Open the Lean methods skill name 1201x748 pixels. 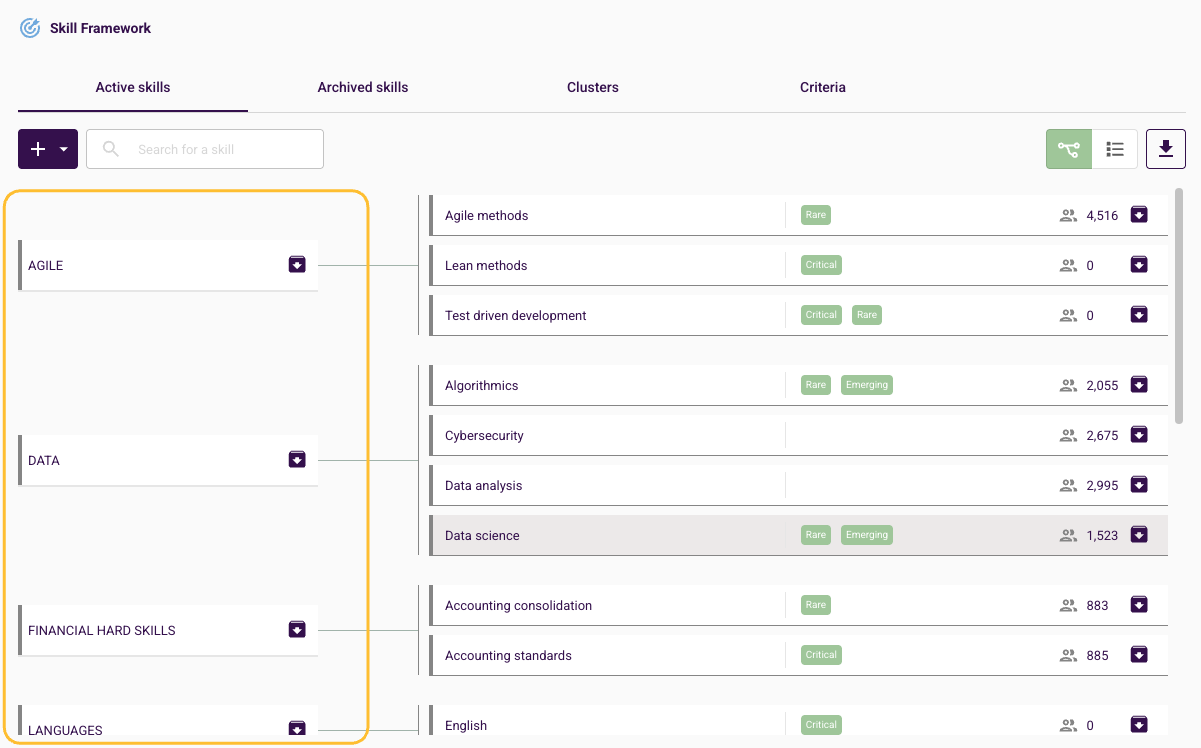pos(486,265)
